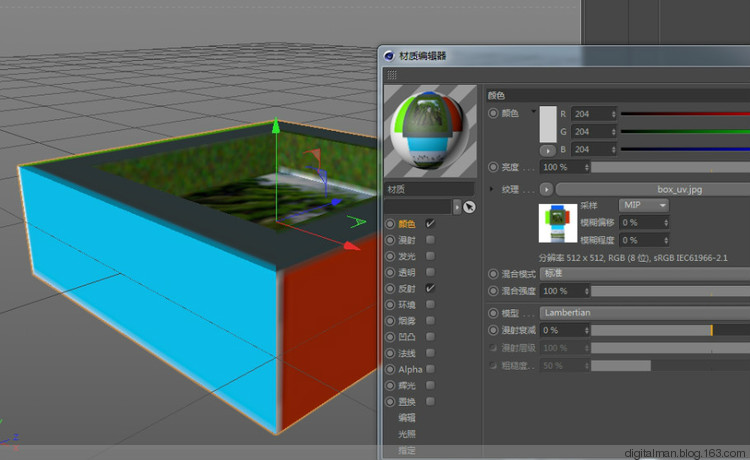Select the 编辑 (Editor) entry in the channel list

tap(407, 417)
